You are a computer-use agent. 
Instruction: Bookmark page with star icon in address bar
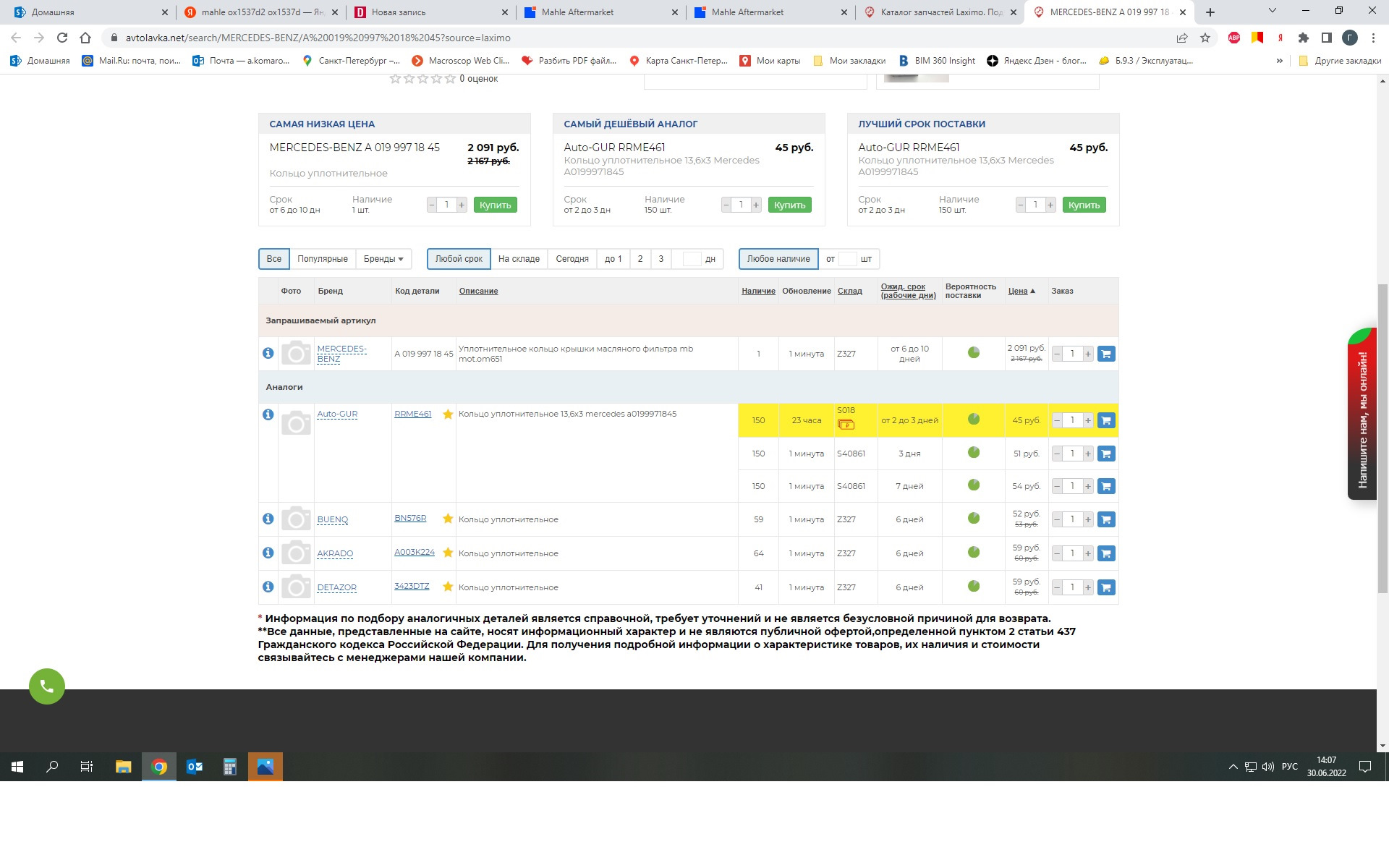[1205, 38]
